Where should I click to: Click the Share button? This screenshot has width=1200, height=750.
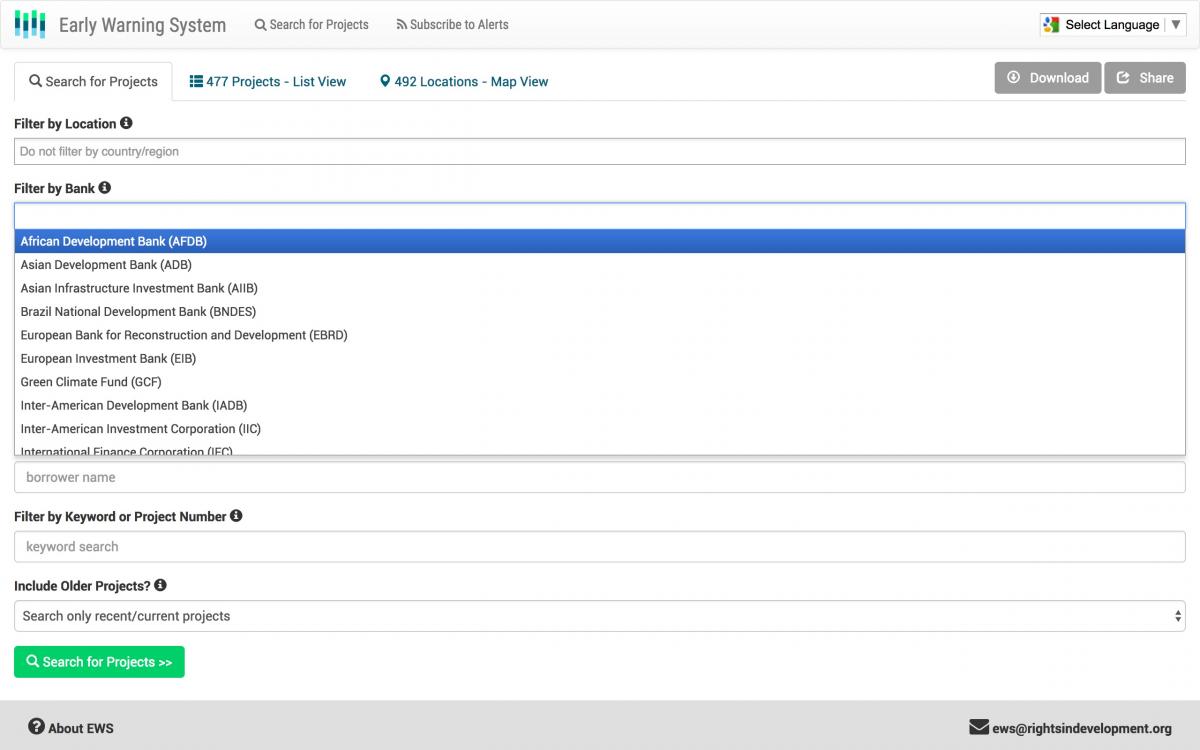pyautogui.click(x=1145, y=78)
